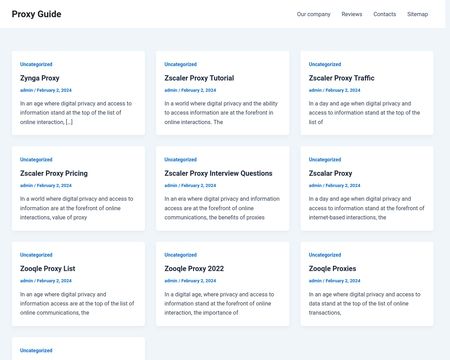Open the Sitemap menu link

pos(417,14)
